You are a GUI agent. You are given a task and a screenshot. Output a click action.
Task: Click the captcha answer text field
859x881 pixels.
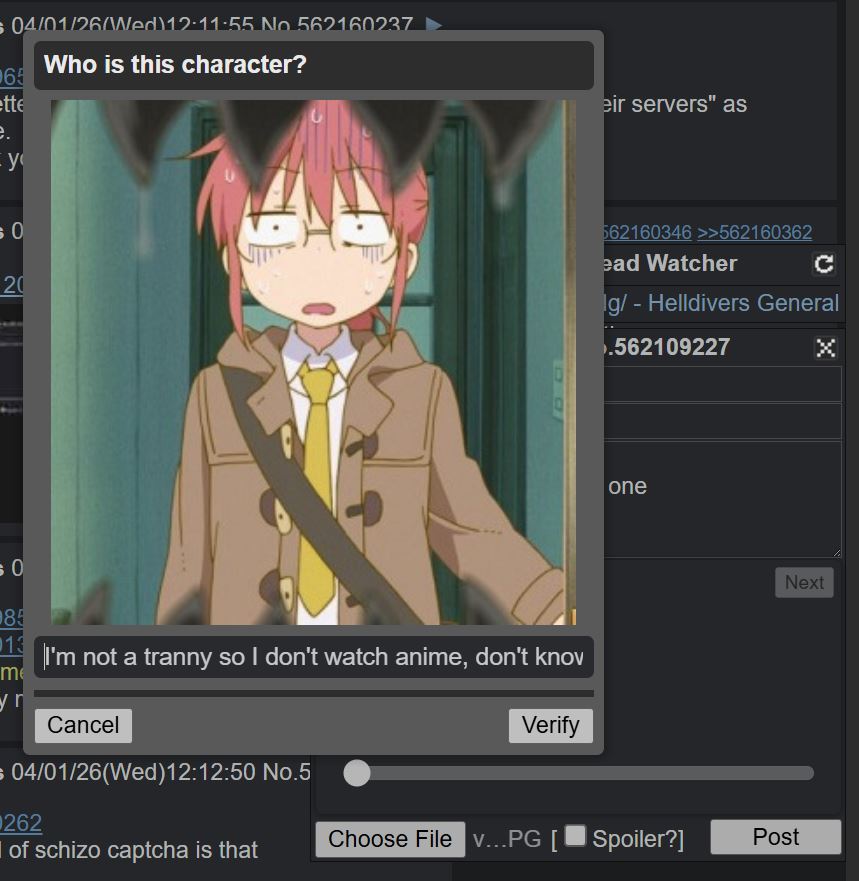pos(314,657)
